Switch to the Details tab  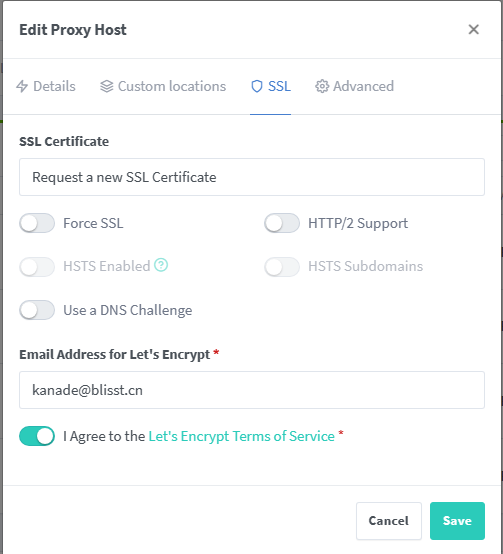coord(46,86)
